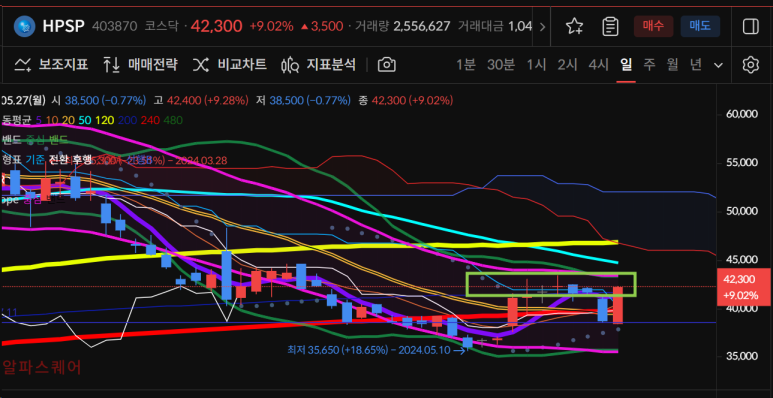Click the 코스닥 market label
Image resolution: width=773 pixels, height=398 pixels.
[x=162, y=26]
